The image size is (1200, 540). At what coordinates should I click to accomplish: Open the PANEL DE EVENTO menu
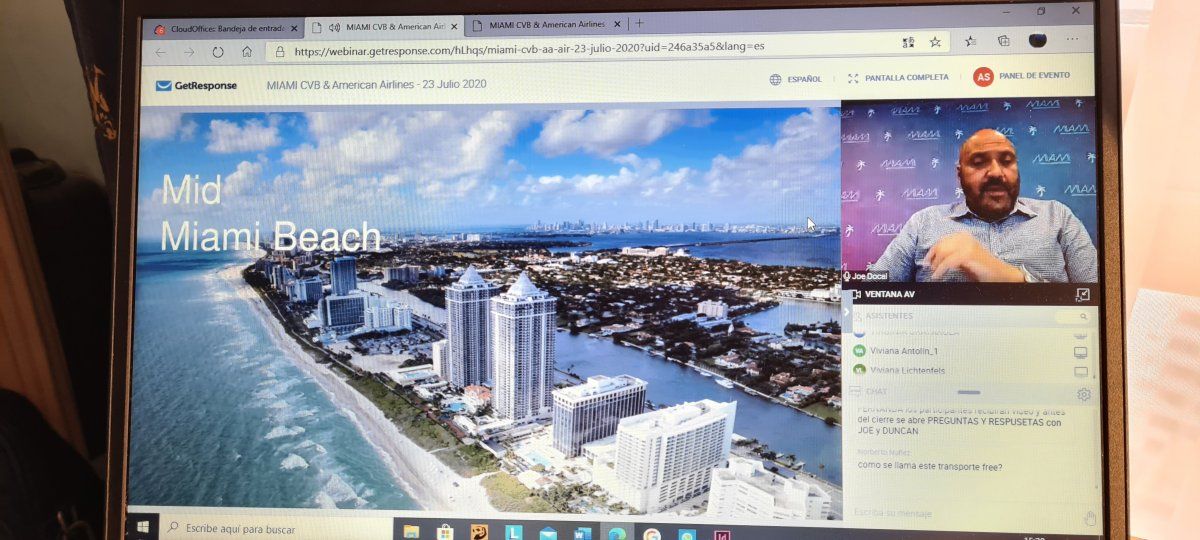(1034, 76)
